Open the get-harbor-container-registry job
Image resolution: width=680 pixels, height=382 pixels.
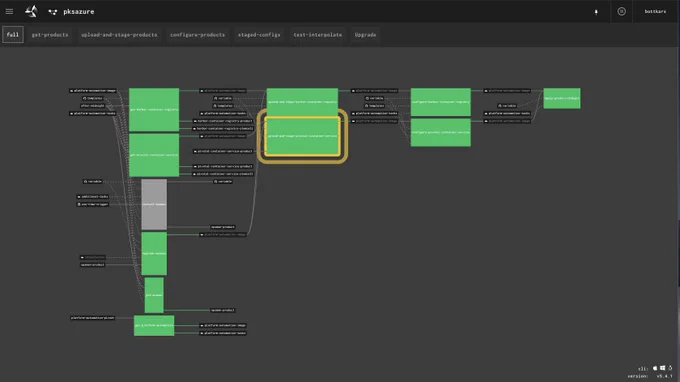click(x=154, y=110)
